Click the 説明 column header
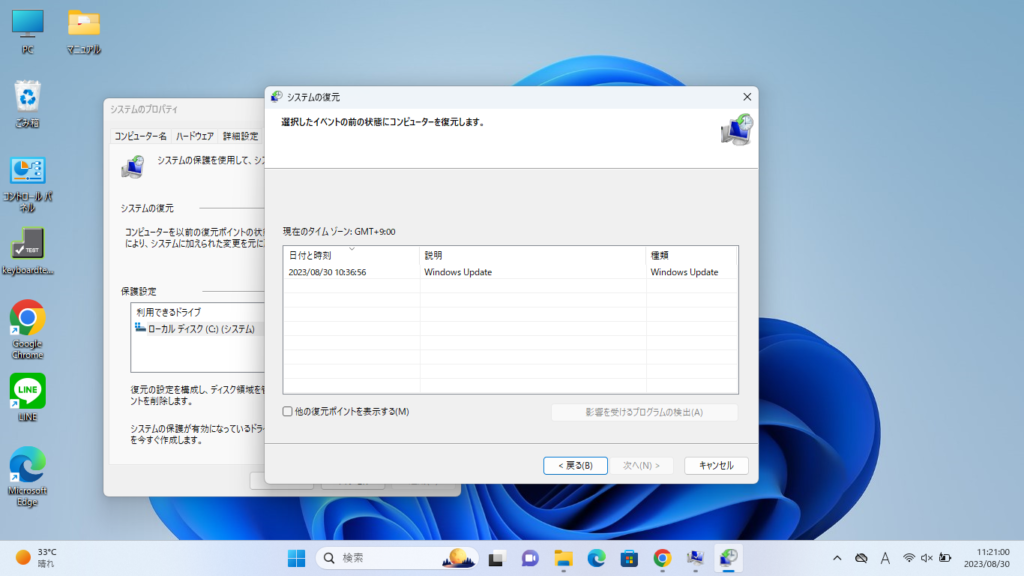This screenshot has height=576, width=1024. [x=532, y=255]
